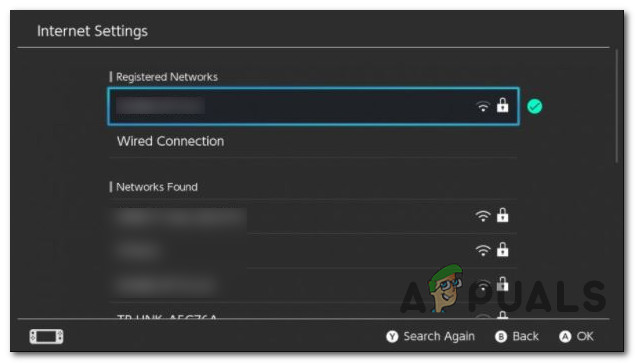
Task: Select the highlighted registered network entry
Action: point(313,106)
